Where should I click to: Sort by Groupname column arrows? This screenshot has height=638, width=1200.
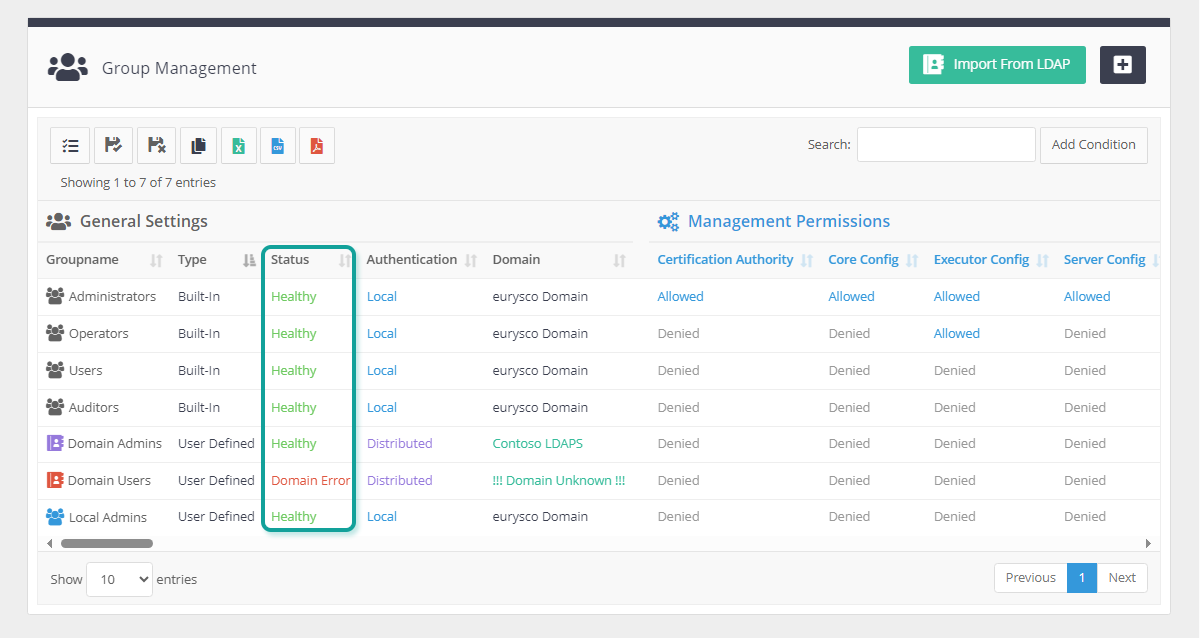pyautogui.click(x=156, y=260)
